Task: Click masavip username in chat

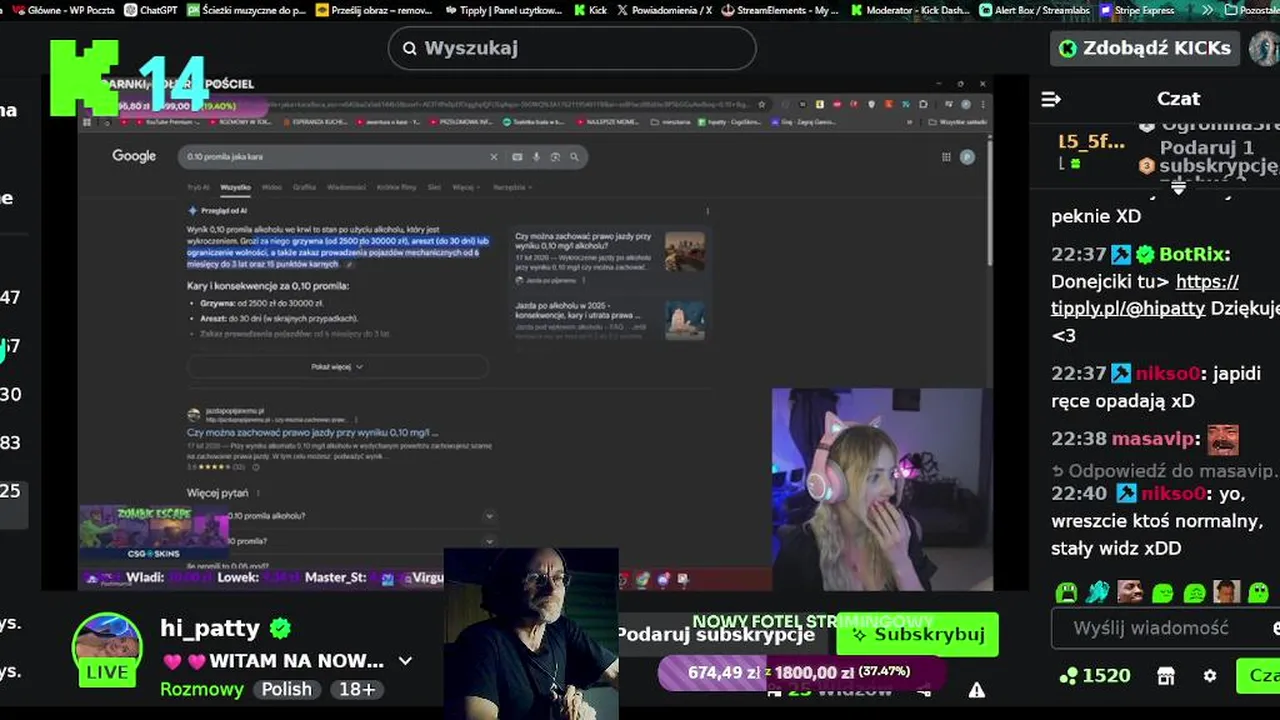Action: tap(1154, 439)
